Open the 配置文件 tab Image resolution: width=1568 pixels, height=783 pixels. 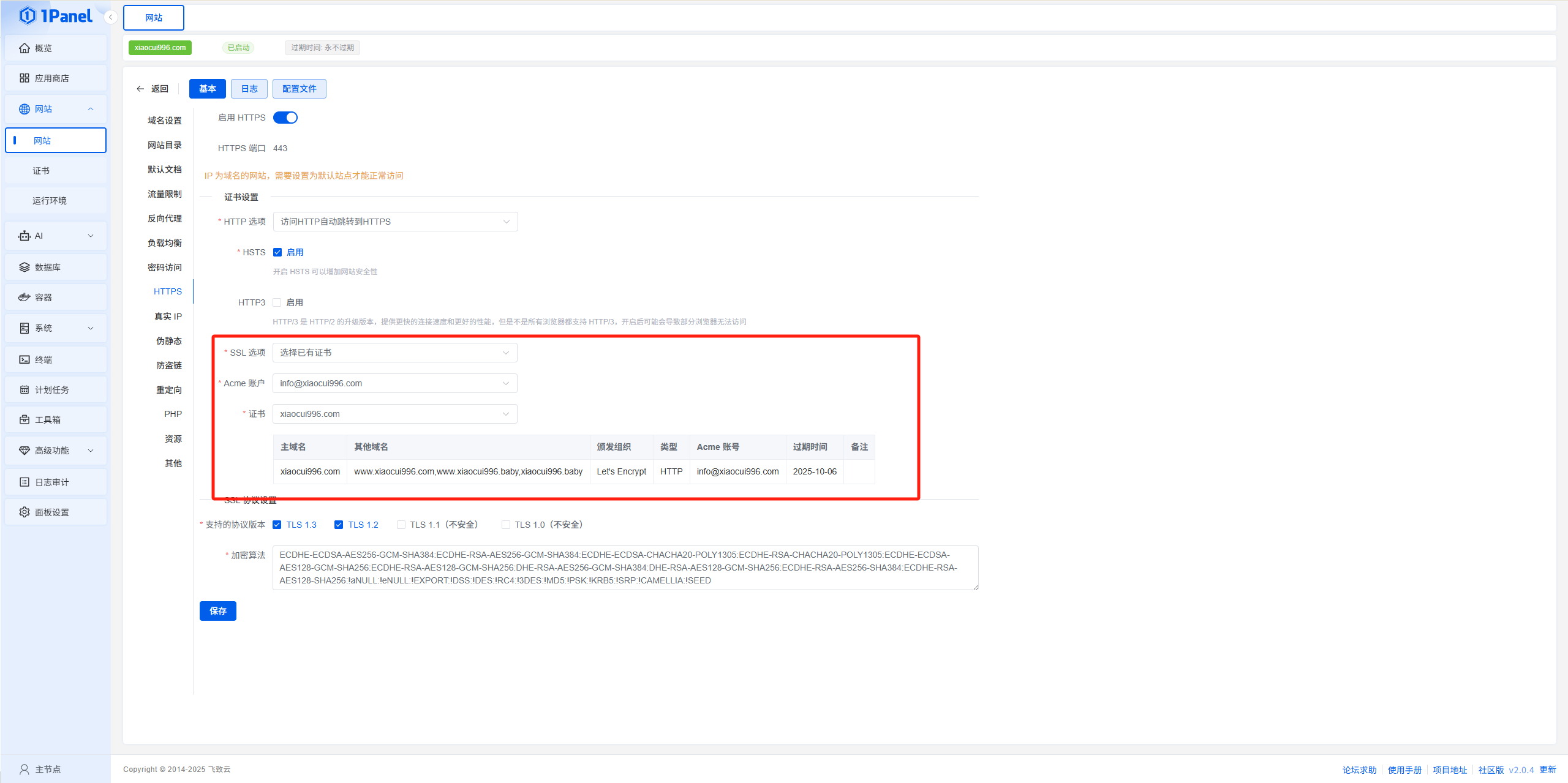(x=299, y=89)
